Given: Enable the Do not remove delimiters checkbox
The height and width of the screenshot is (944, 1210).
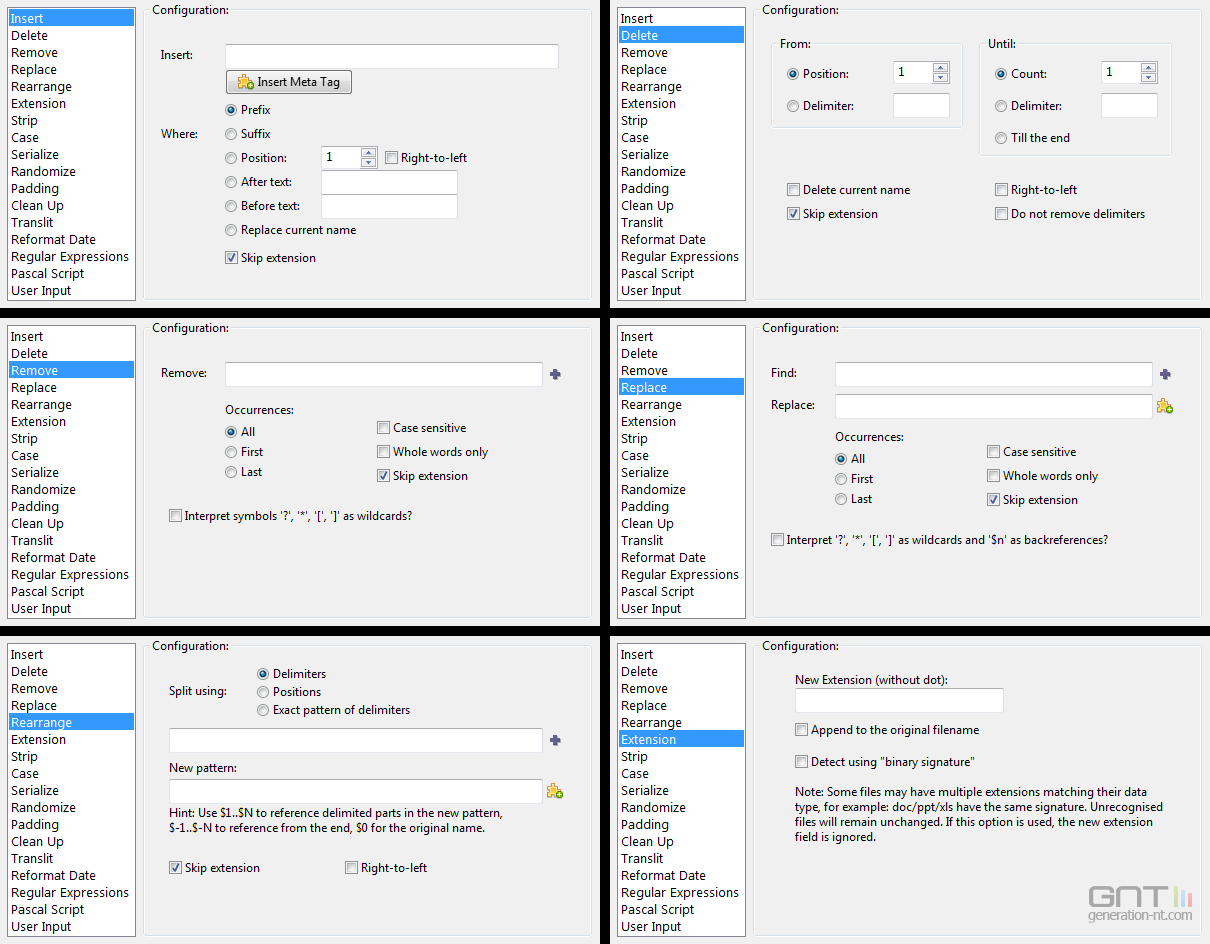Looking at the screenshot, I should [x=1001, y=214].
